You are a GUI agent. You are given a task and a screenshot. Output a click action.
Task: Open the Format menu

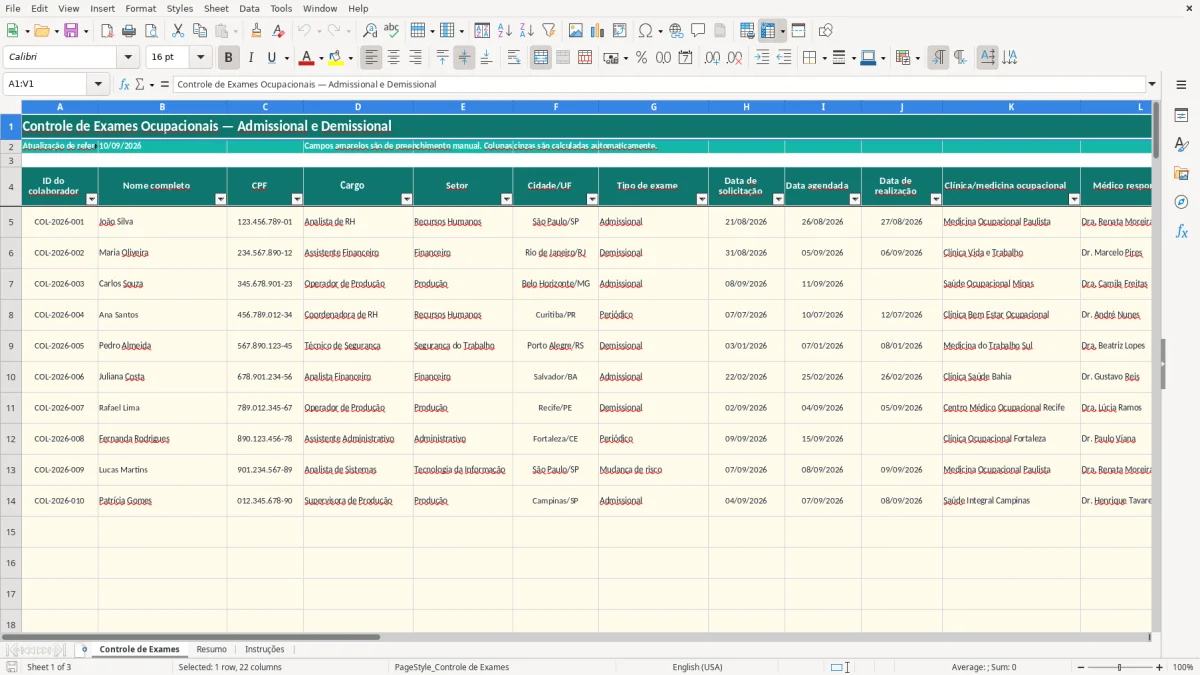(140, 8)
